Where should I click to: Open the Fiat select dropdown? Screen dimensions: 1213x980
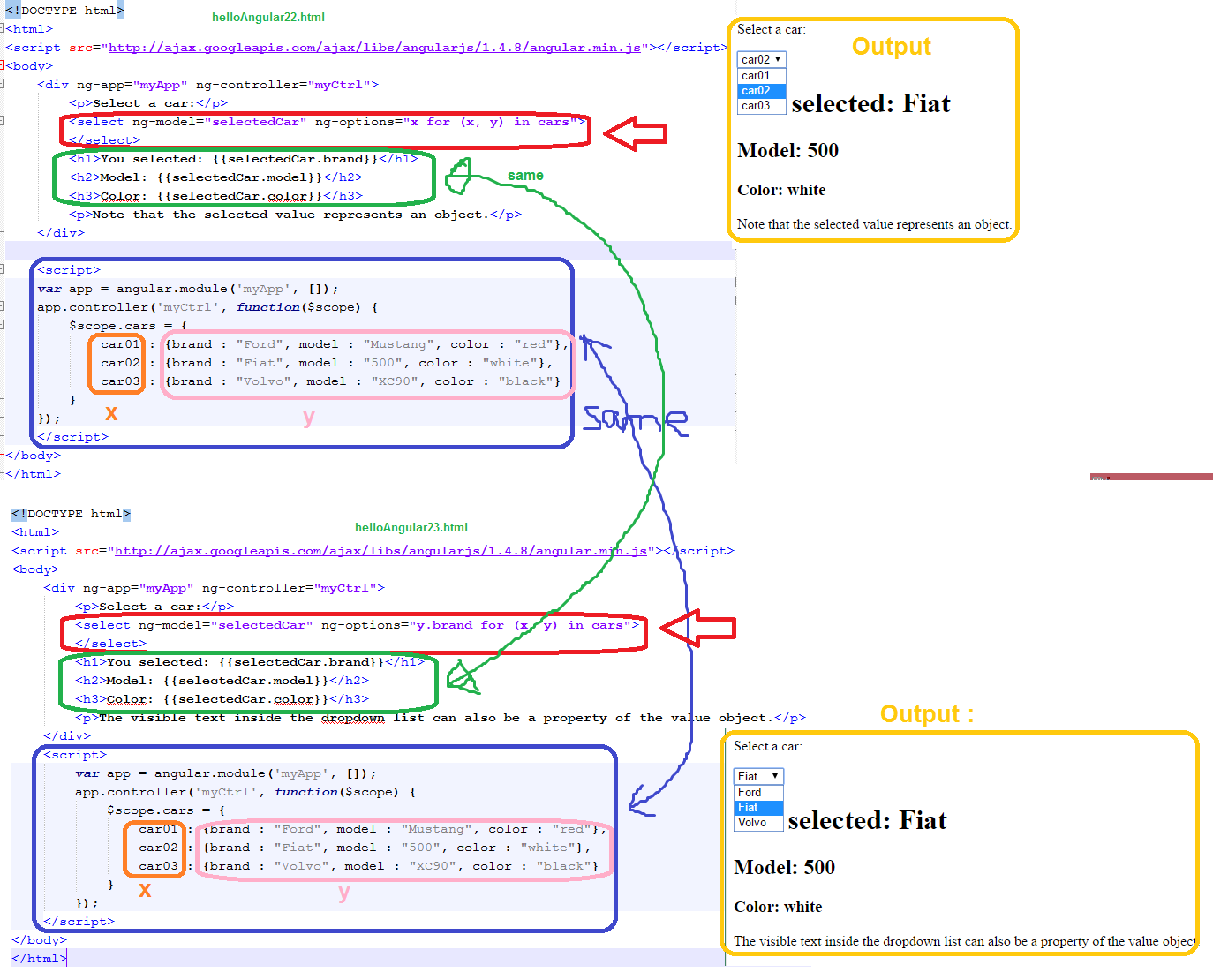(758, 776)
